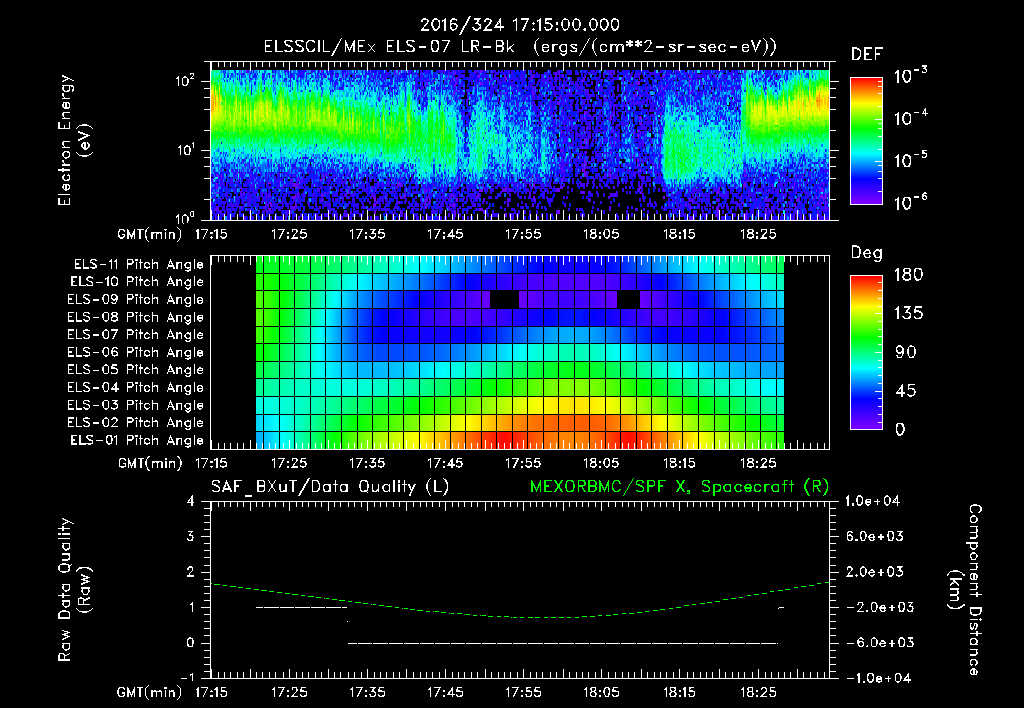
Task: Click "GMT(min)" label under the data quality plot
Action: (150, 692)
